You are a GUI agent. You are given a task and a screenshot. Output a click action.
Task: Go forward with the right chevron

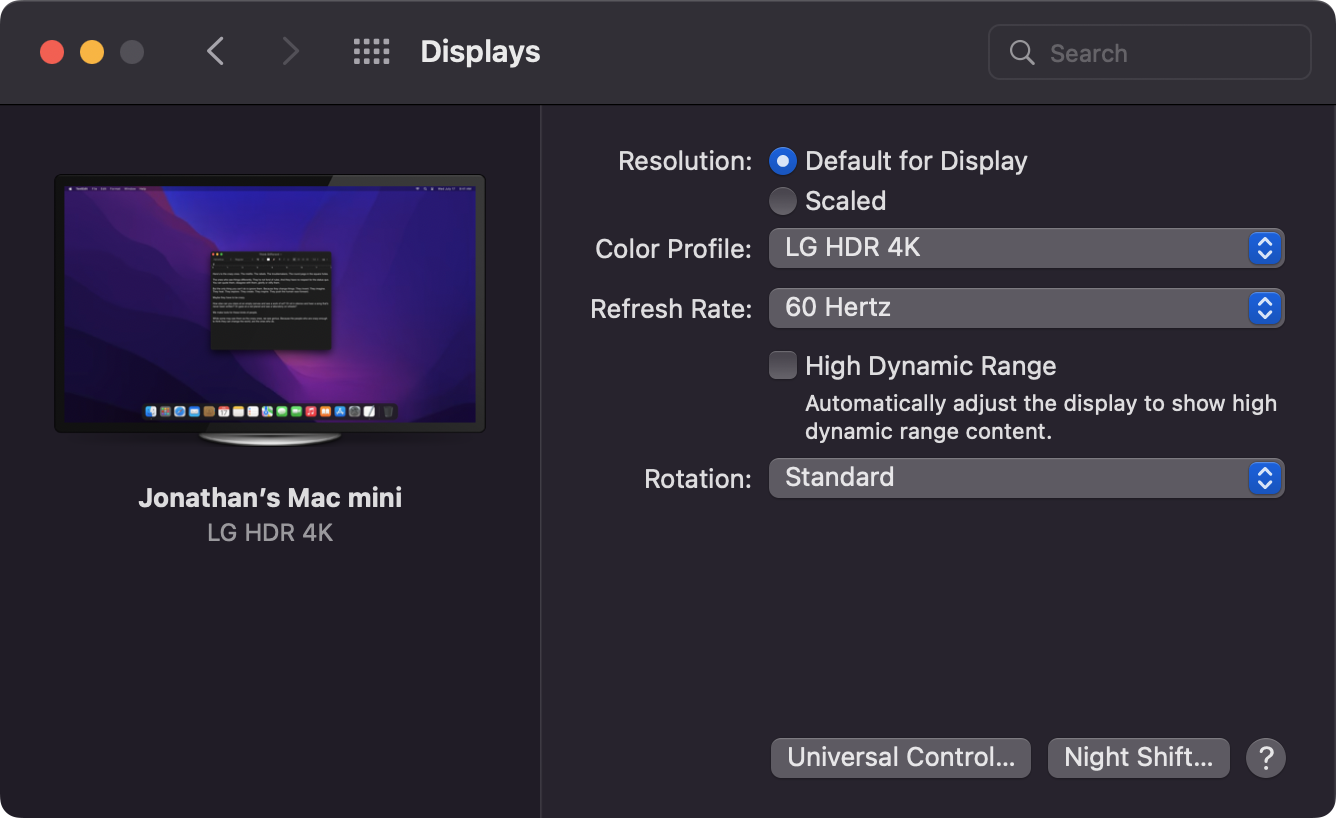pyautogui.click(x=290, y=52)
